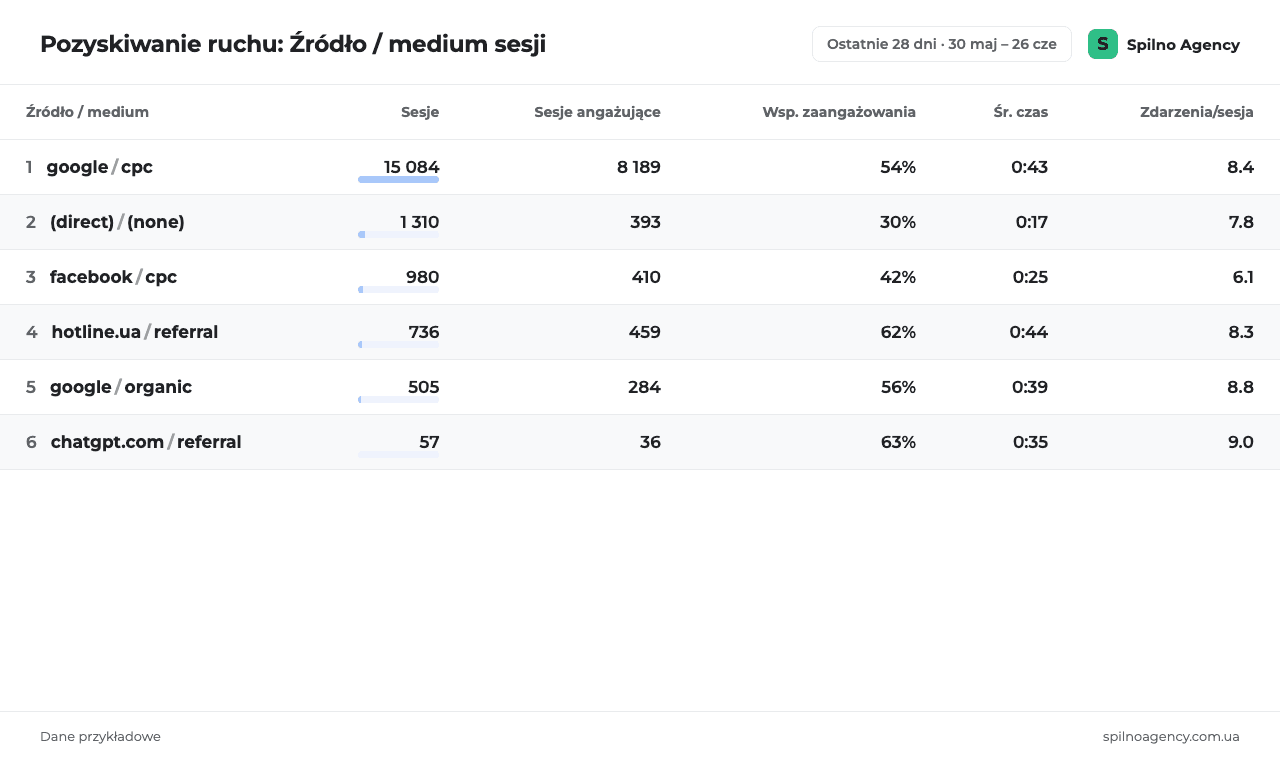Select the (direct) / (none) row
This screenshot has height=760, width=1280.
tap(640, 222)
